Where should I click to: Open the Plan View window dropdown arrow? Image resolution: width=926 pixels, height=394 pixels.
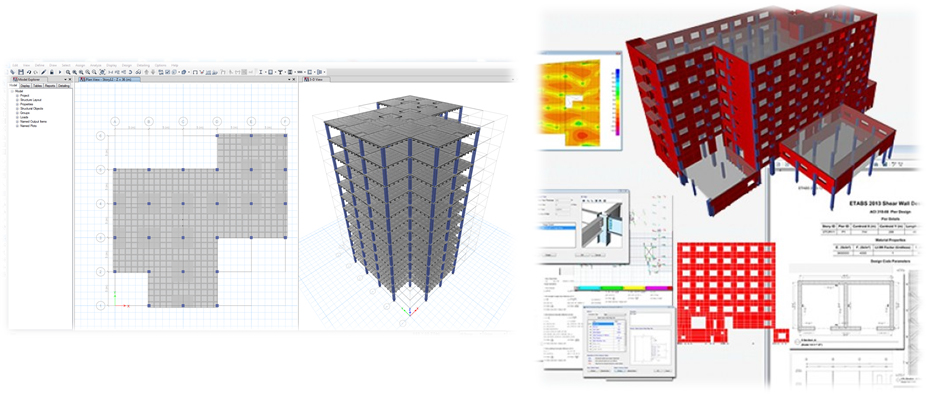(289, 79)
